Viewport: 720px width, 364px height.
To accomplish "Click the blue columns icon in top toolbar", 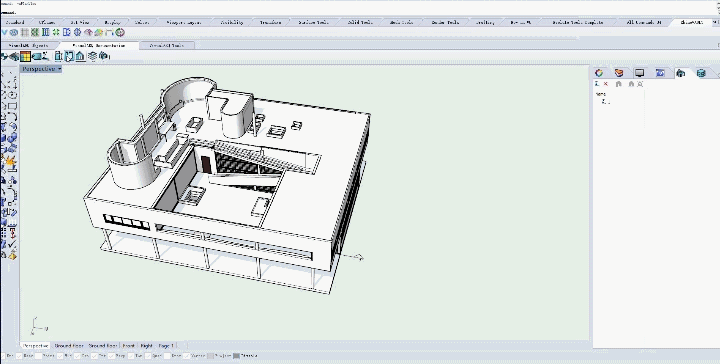I will [45, 33].
